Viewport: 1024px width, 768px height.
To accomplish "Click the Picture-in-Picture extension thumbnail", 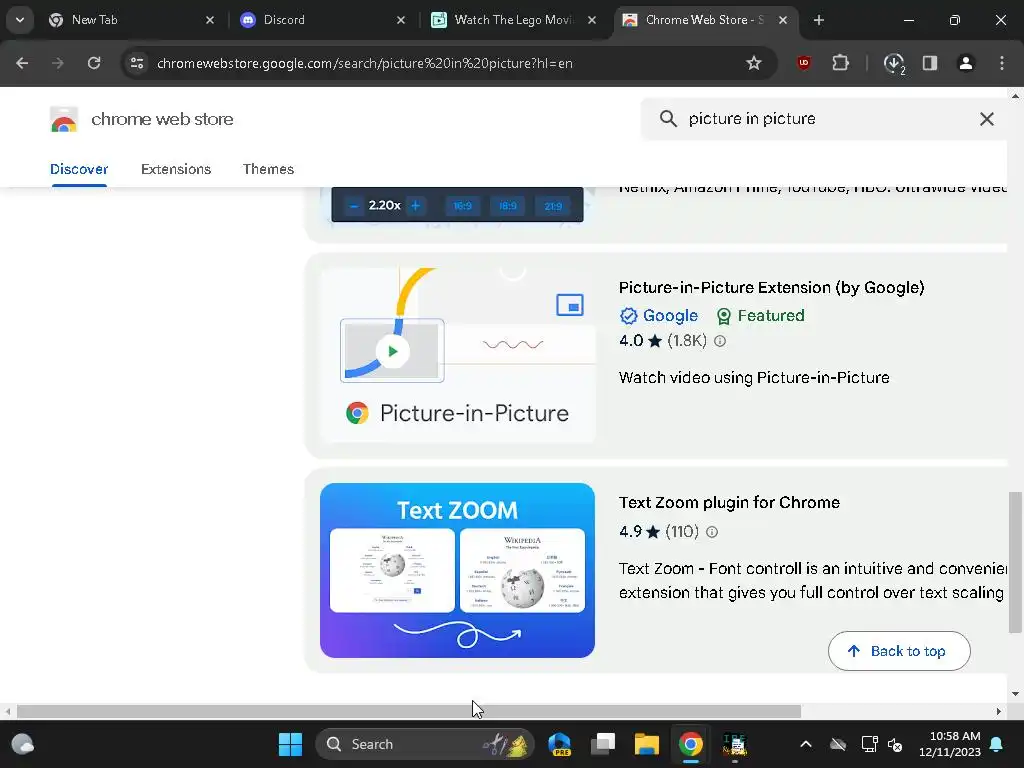I will pyautogui.click(x=457, y=355).
